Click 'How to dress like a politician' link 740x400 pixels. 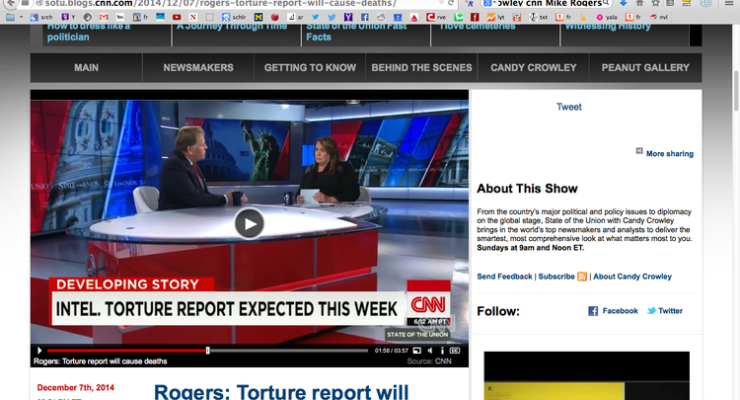[88, 32]
